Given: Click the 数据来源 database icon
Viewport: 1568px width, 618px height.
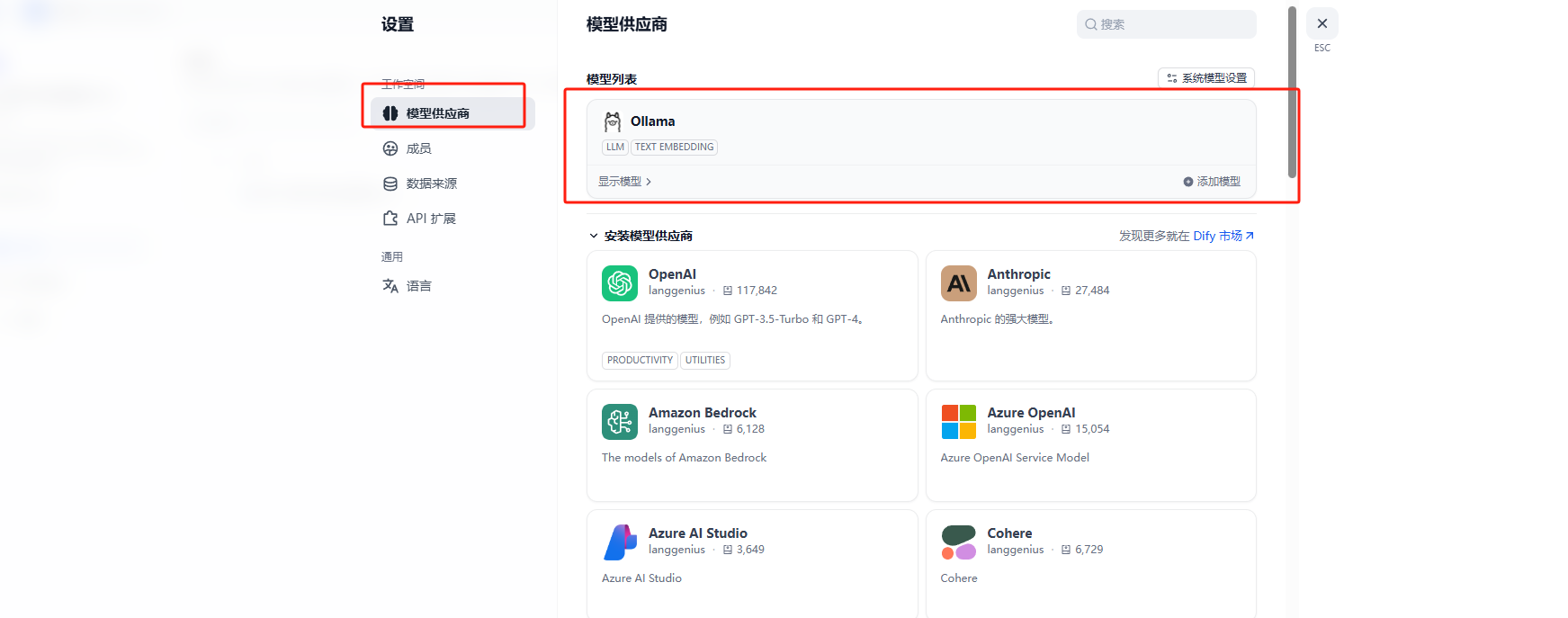Looking at the screenshot, I should point(390,184).
